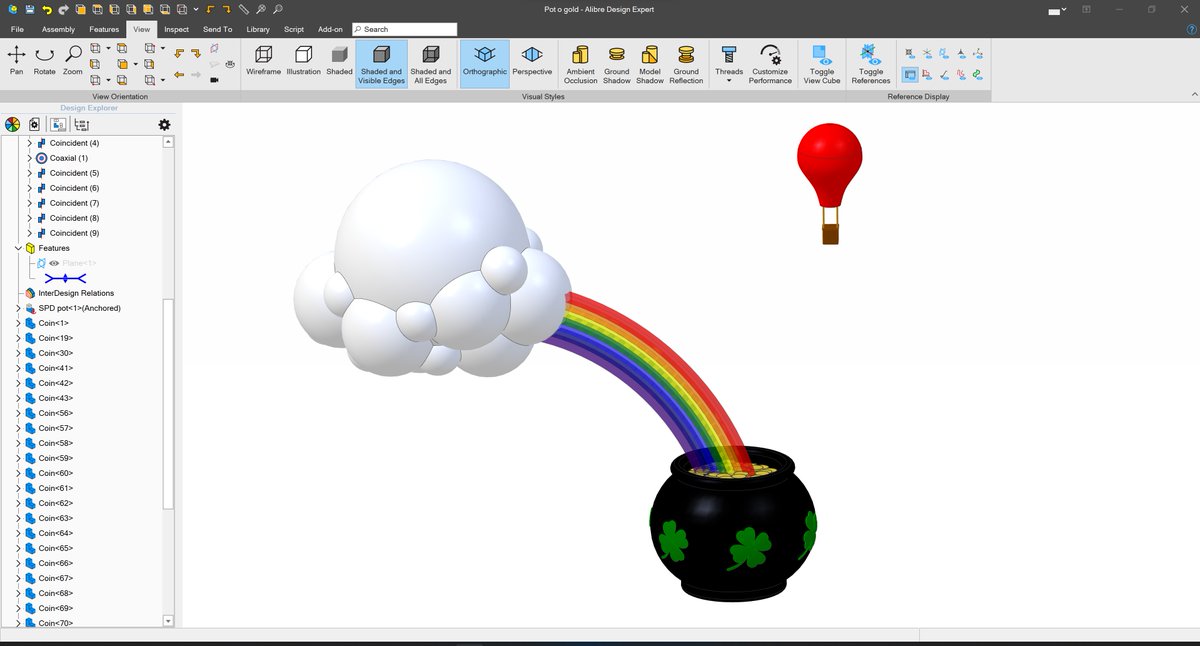Toggle Perspective projection
Viewport: 1200px width, 646px height.
(532, 60)
